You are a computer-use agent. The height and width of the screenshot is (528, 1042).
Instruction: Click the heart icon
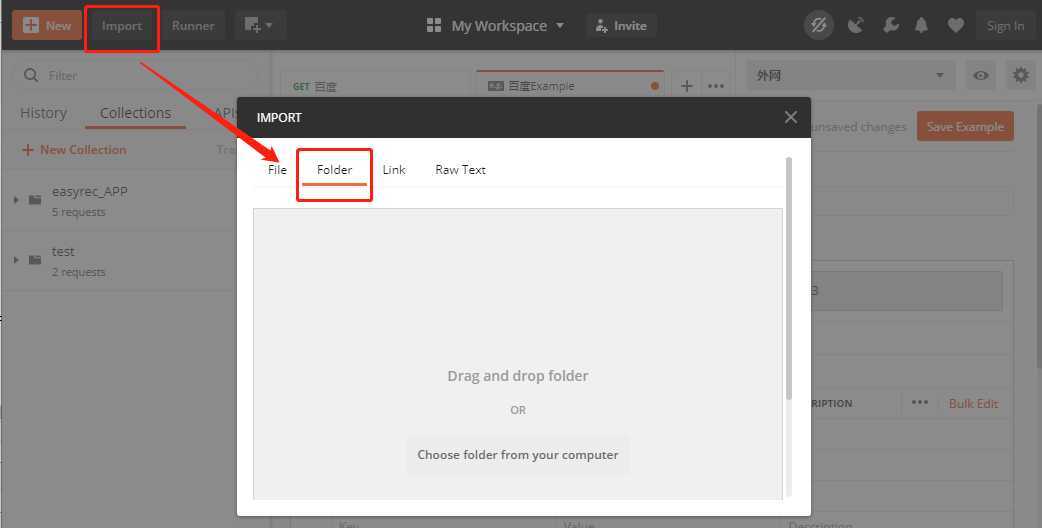(956, 26)
